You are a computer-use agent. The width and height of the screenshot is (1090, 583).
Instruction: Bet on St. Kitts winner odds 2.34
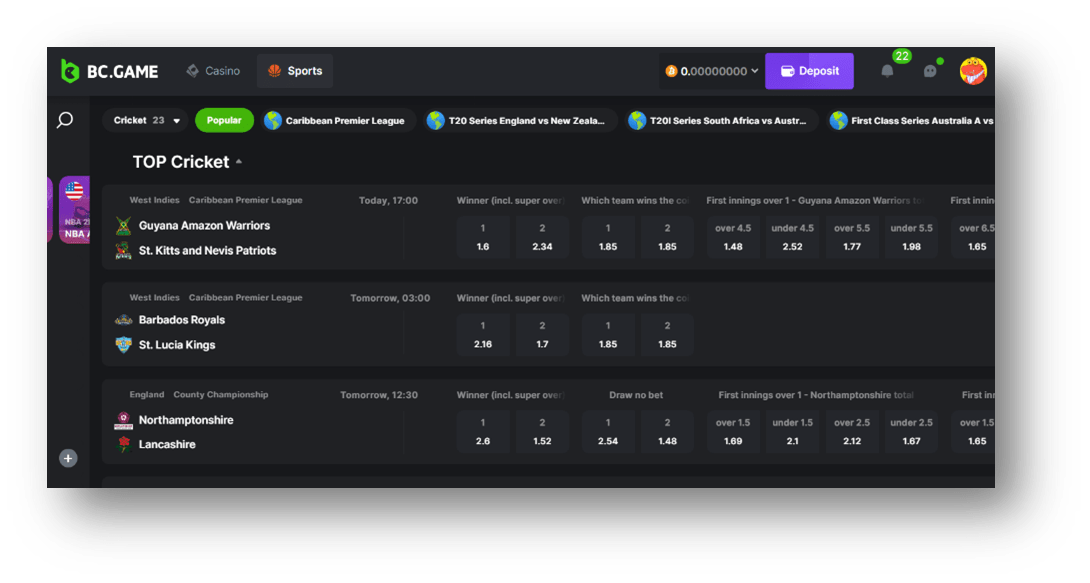542,237
